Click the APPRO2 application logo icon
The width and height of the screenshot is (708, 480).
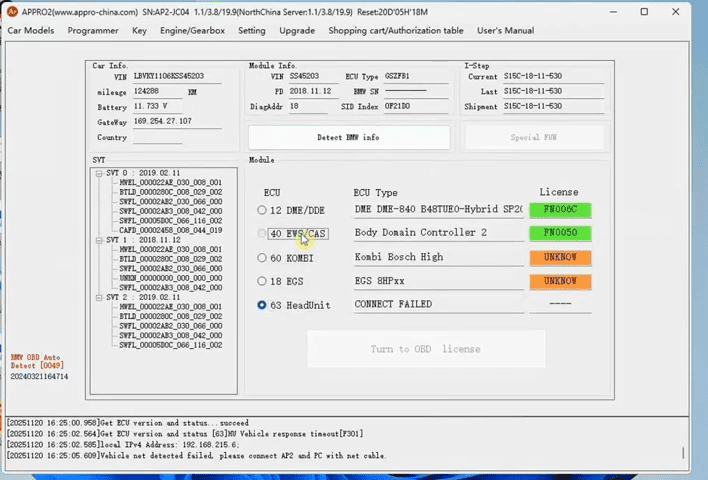[12, 11]
